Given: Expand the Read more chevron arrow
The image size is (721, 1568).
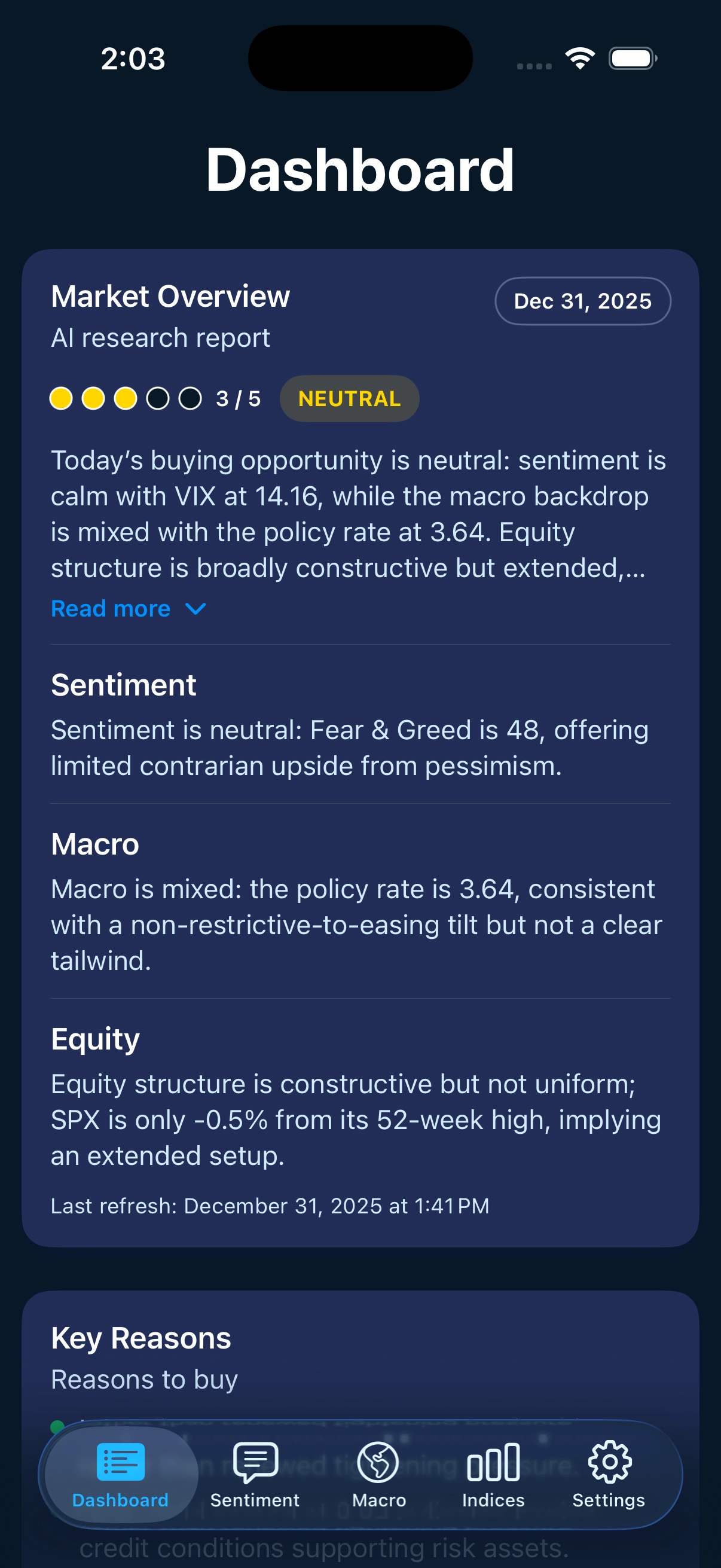Looking at the screenshot, I should [195, 609].
